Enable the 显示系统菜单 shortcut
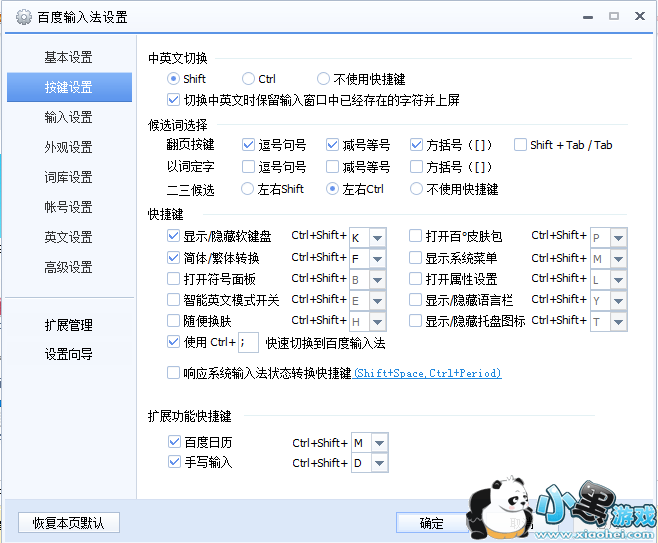This screenshot has width=658, height=543. tap(415, 257)
